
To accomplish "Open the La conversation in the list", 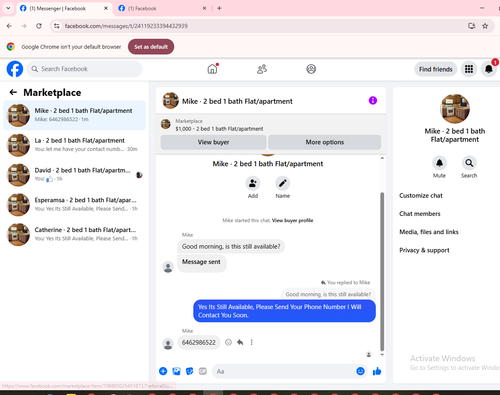I will click(75, 145).
